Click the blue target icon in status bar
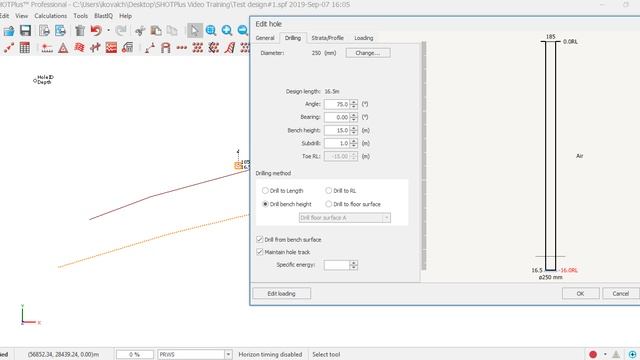640x360 pixels. (x=632, y=354)
